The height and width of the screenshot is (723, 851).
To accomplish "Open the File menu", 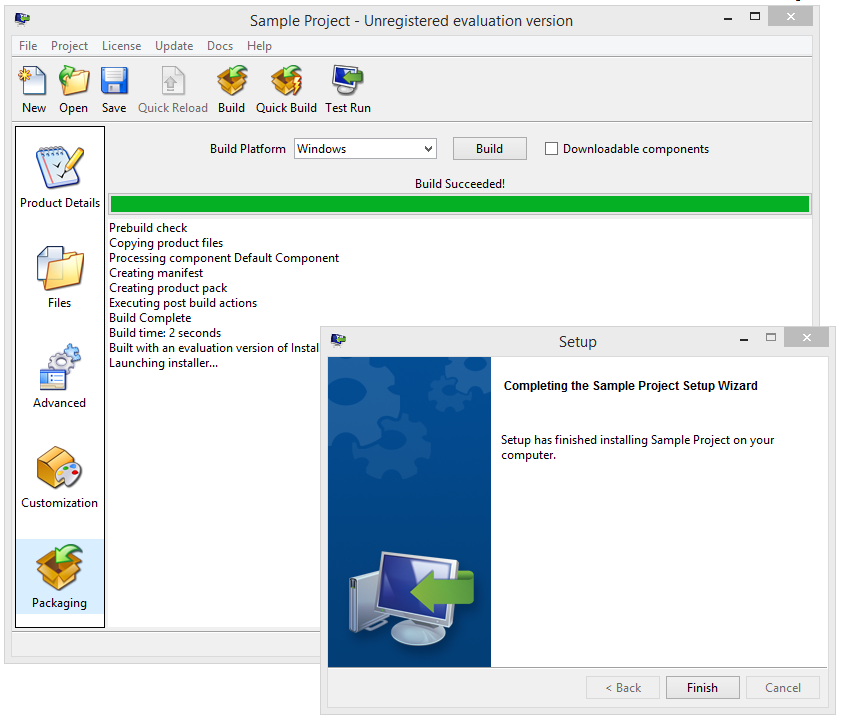I will point(28,46).
